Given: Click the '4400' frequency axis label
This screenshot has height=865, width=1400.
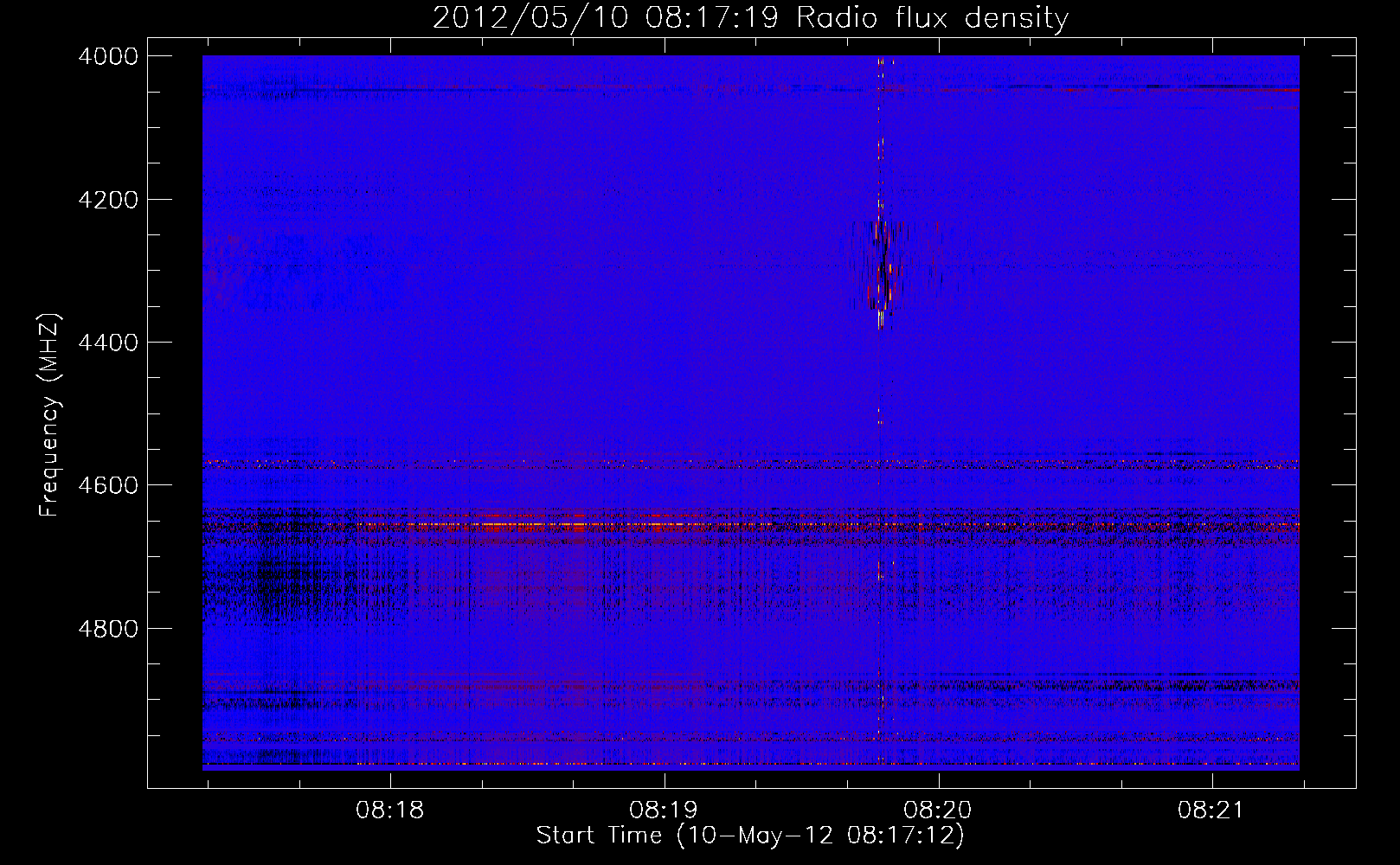Looking at the screenshot, I should tap(108, 343).
